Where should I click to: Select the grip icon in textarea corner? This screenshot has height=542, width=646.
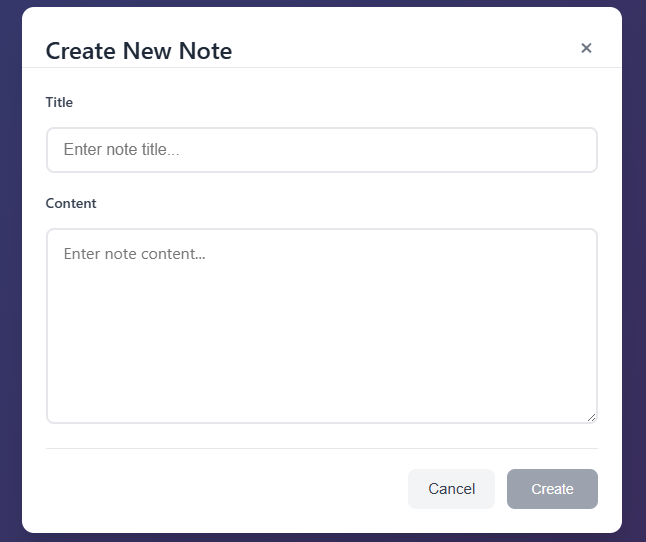point(591,417)
